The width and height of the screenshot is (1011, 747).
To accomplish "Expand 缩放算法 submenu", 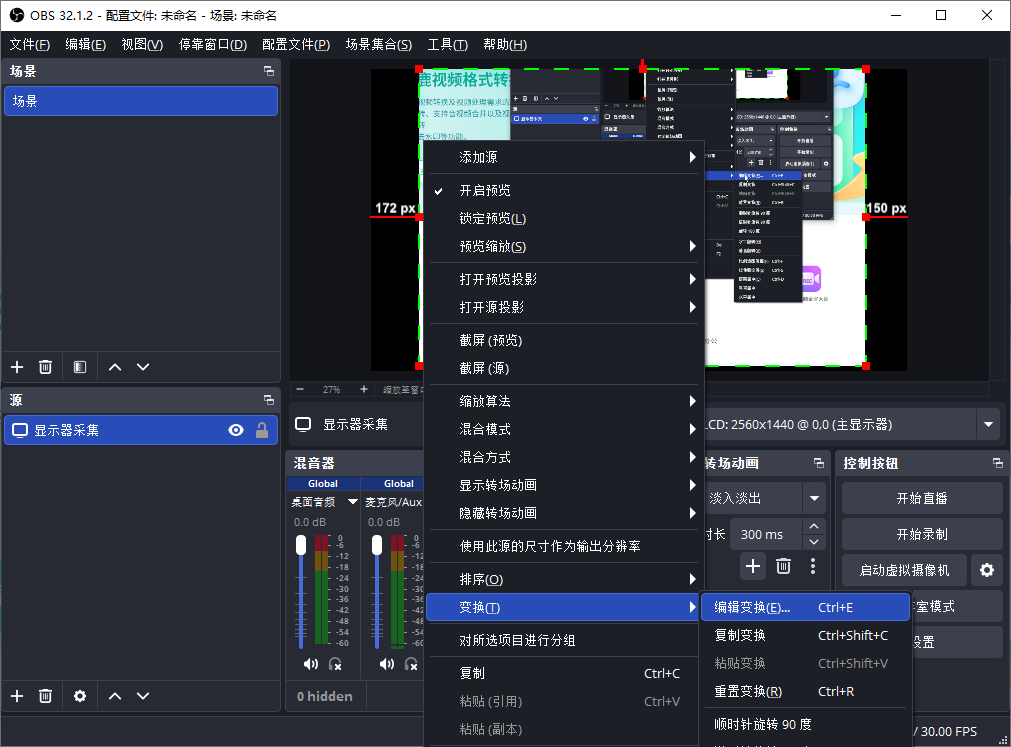I will point(564,401).
